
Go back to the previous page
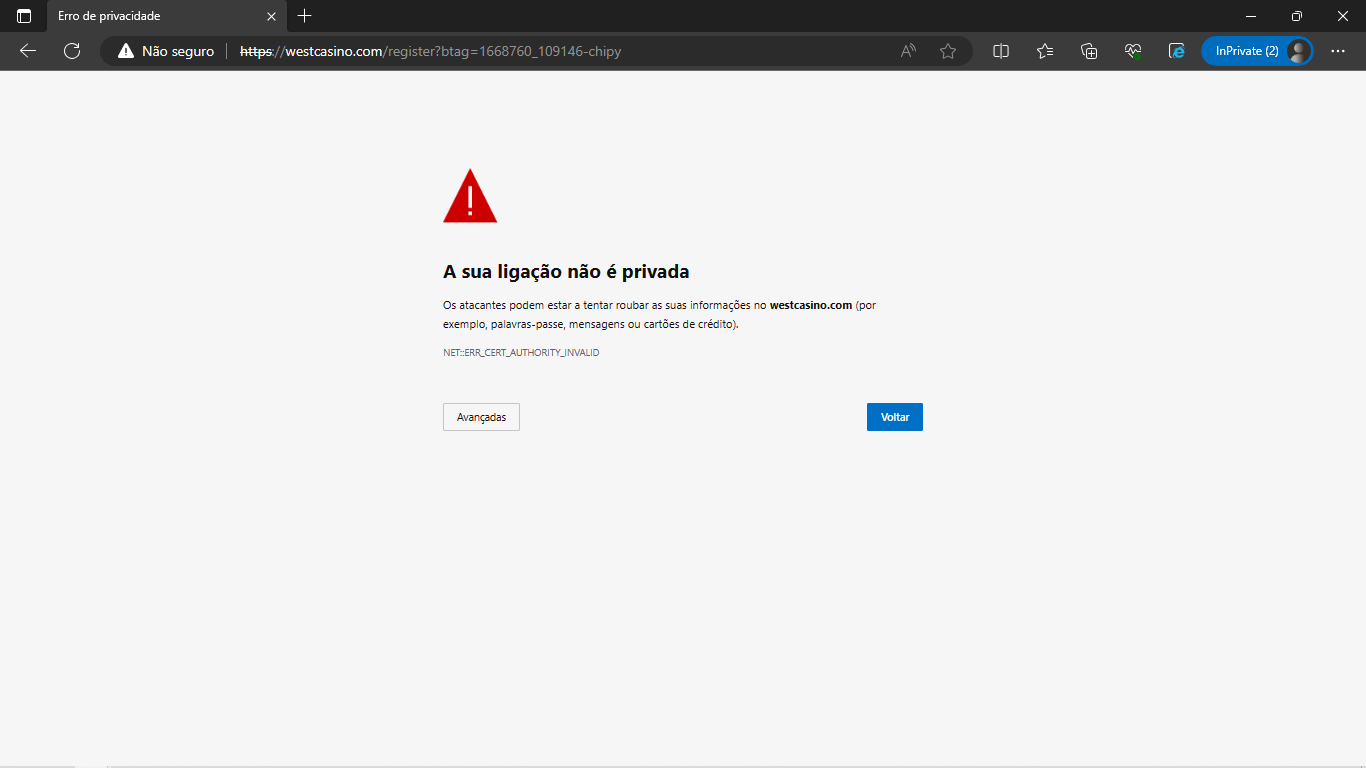click(x=27, y=51)
